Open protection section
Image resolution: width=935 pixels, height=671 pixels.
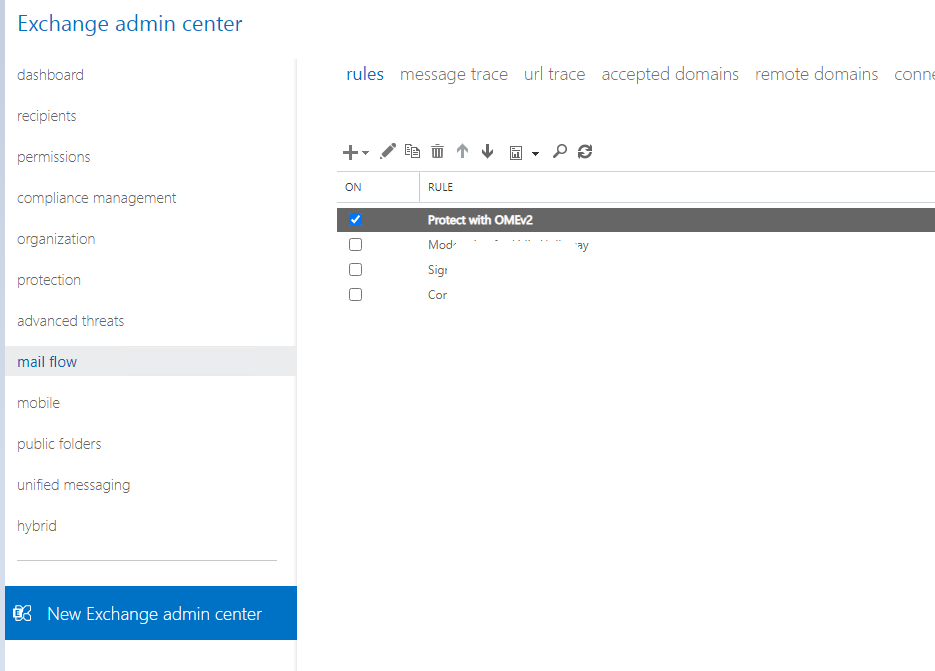point(49,280)
